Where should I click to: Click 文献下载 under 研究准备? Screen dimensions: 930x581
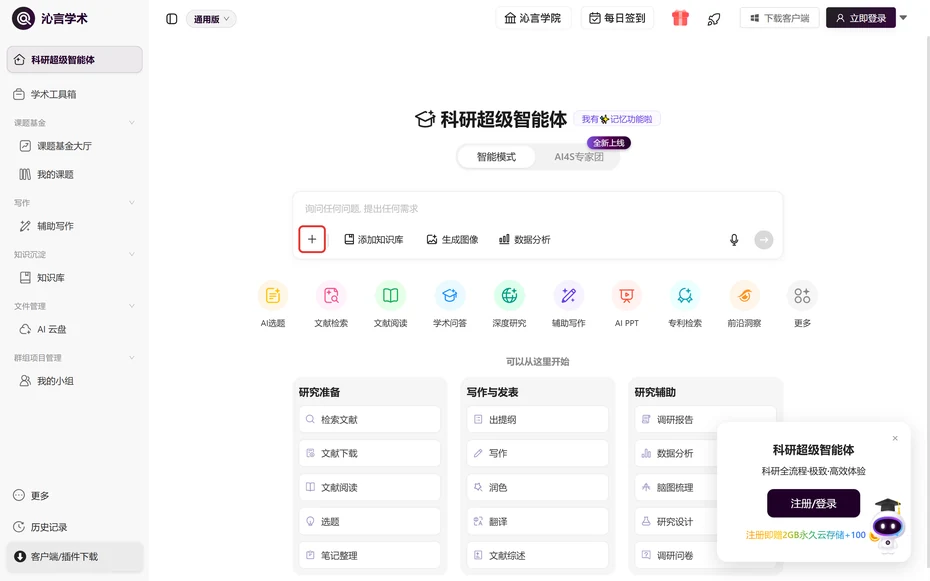370,453
